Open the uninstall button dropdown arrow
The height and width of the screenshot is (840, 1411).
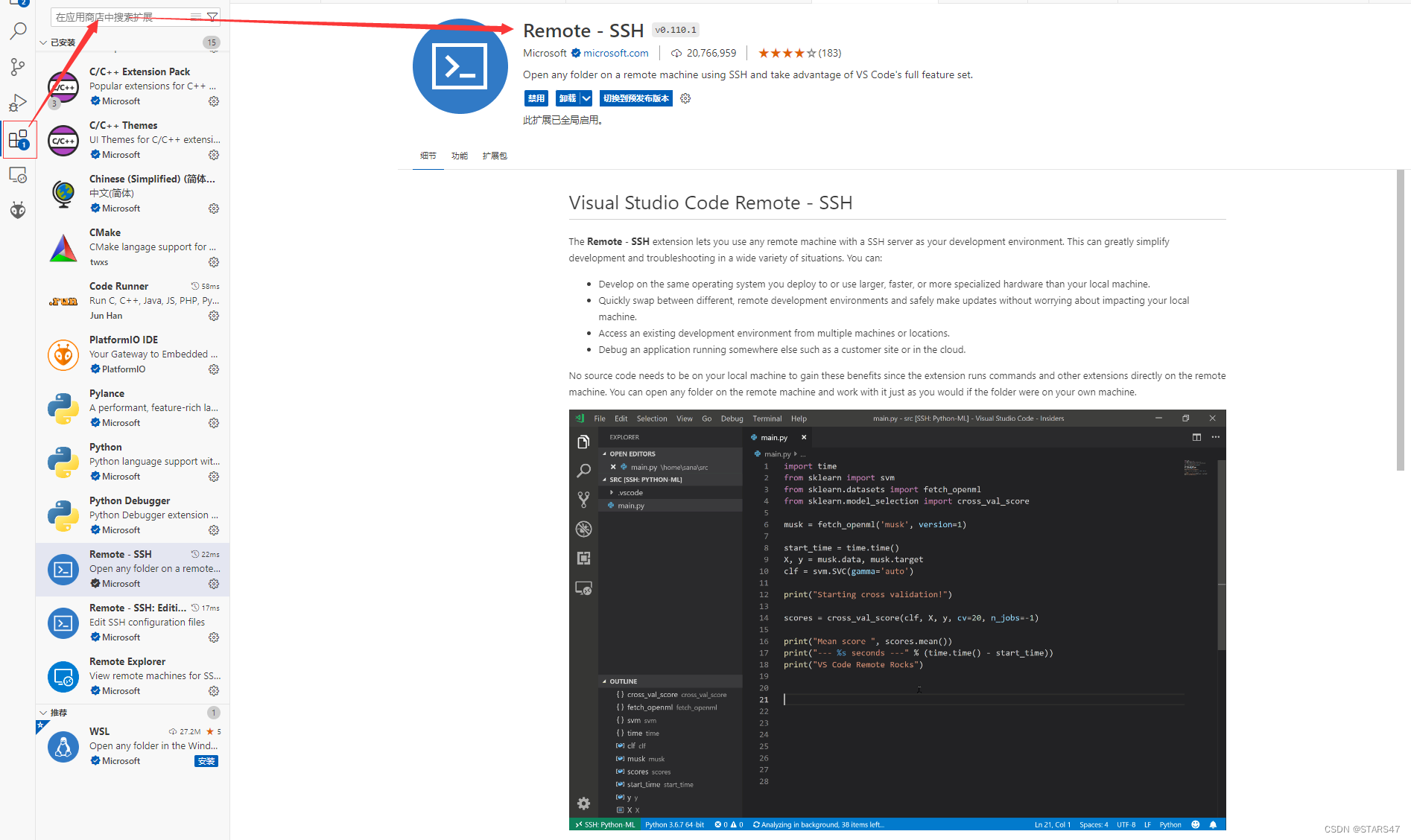point(586,98)
